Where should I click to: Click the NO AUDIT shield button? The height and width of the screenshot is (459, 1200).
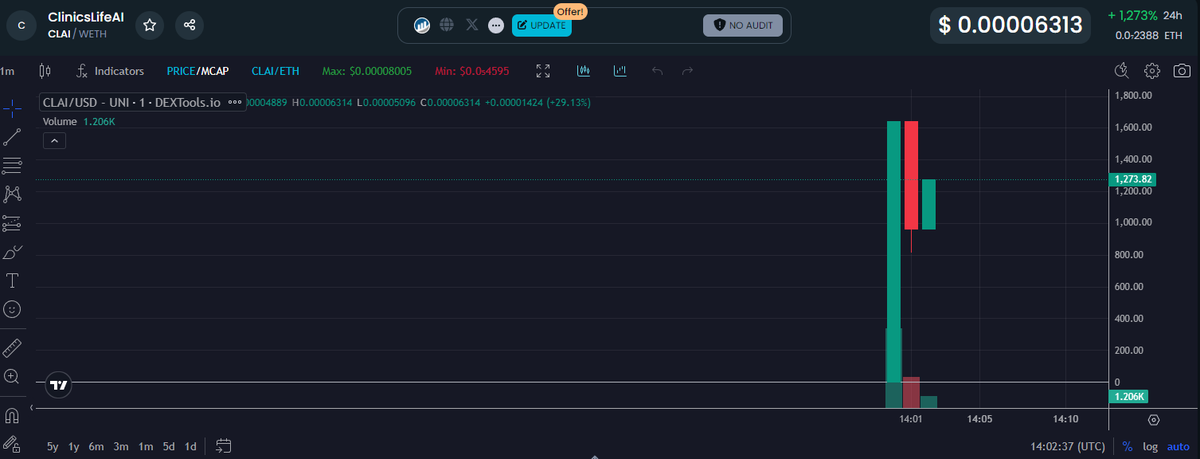(743, 25)
